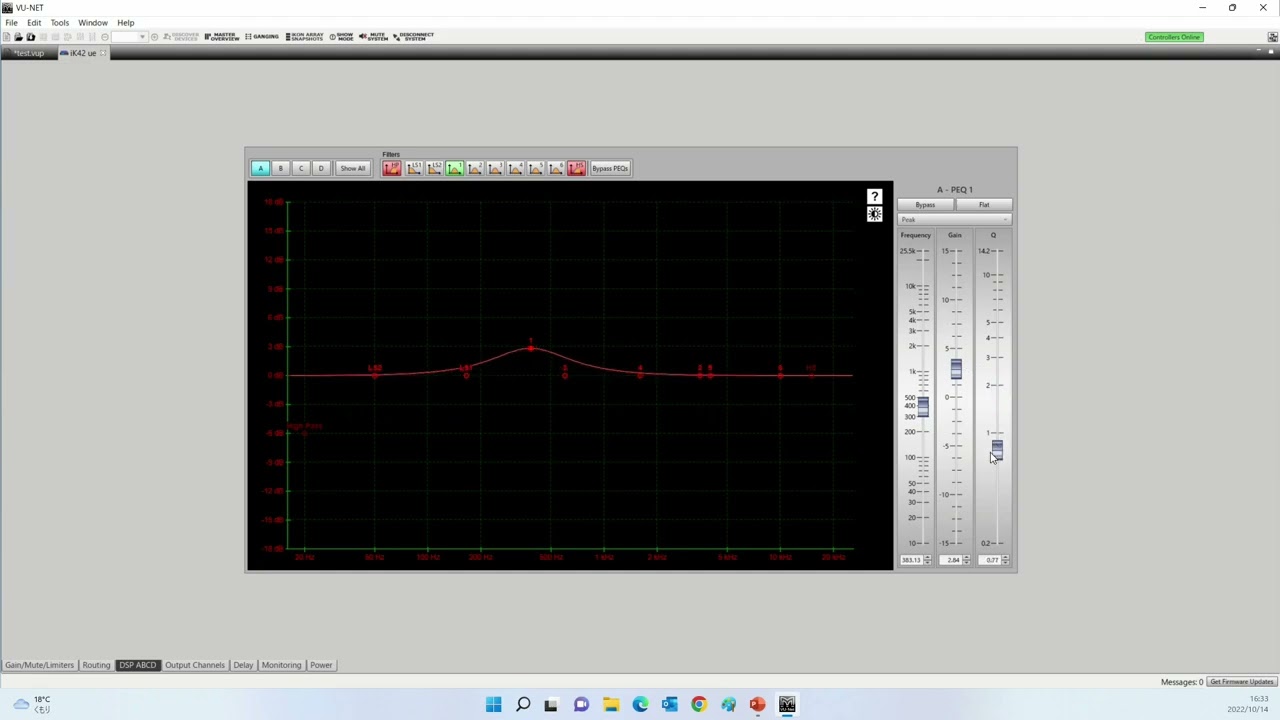Click the Gain value field 2.84
Screen dimensions: 1280x720
coord(953,560)
